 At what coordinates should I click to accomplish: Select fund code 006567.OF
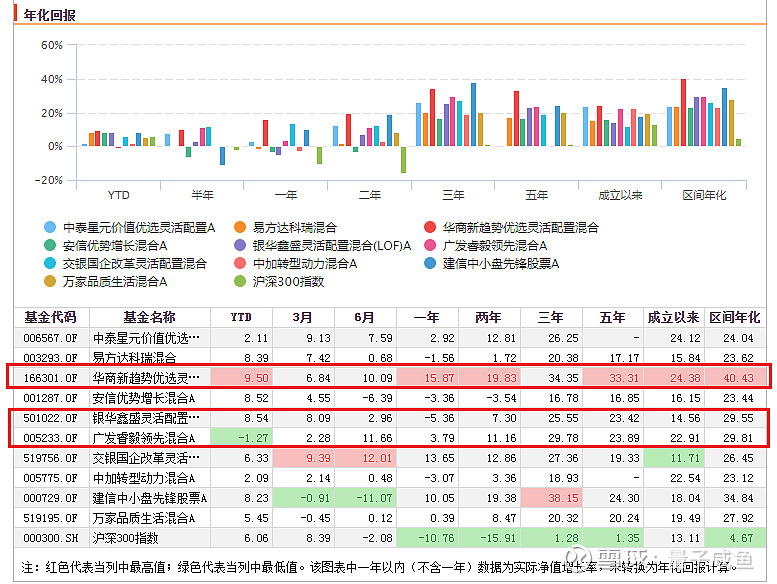pos(51,338)
